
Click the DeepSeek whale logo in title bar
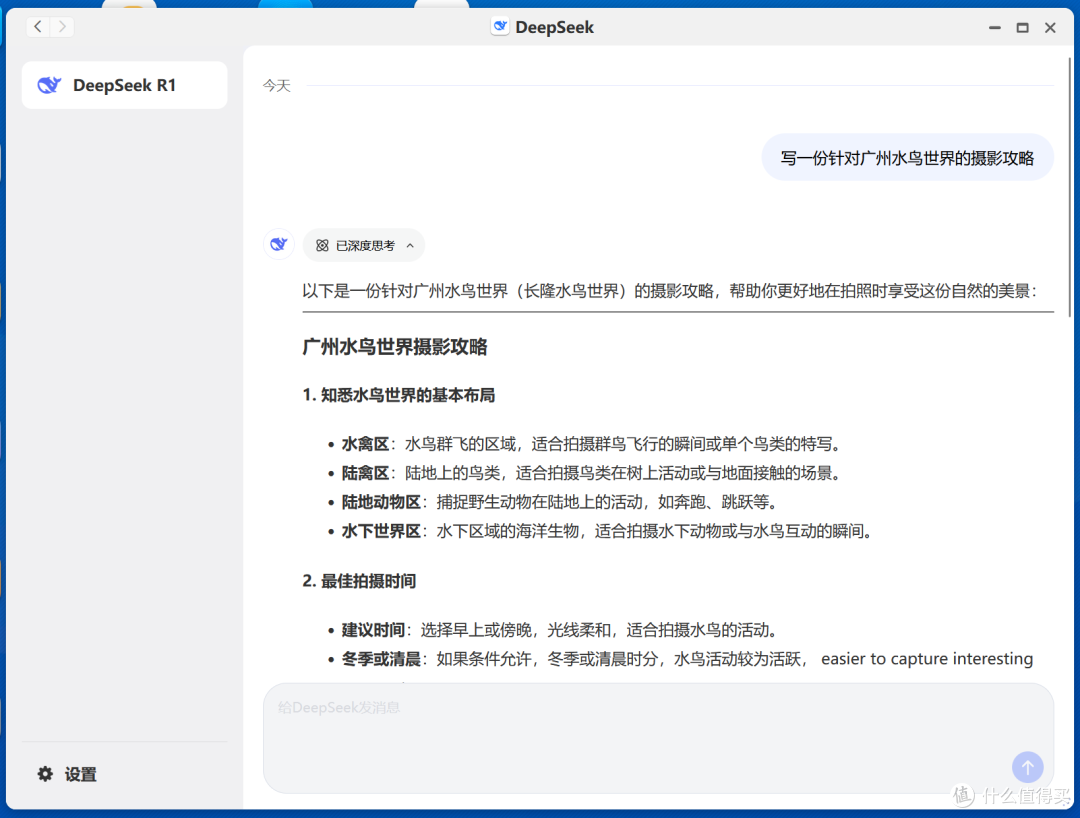tap(500, 27)
